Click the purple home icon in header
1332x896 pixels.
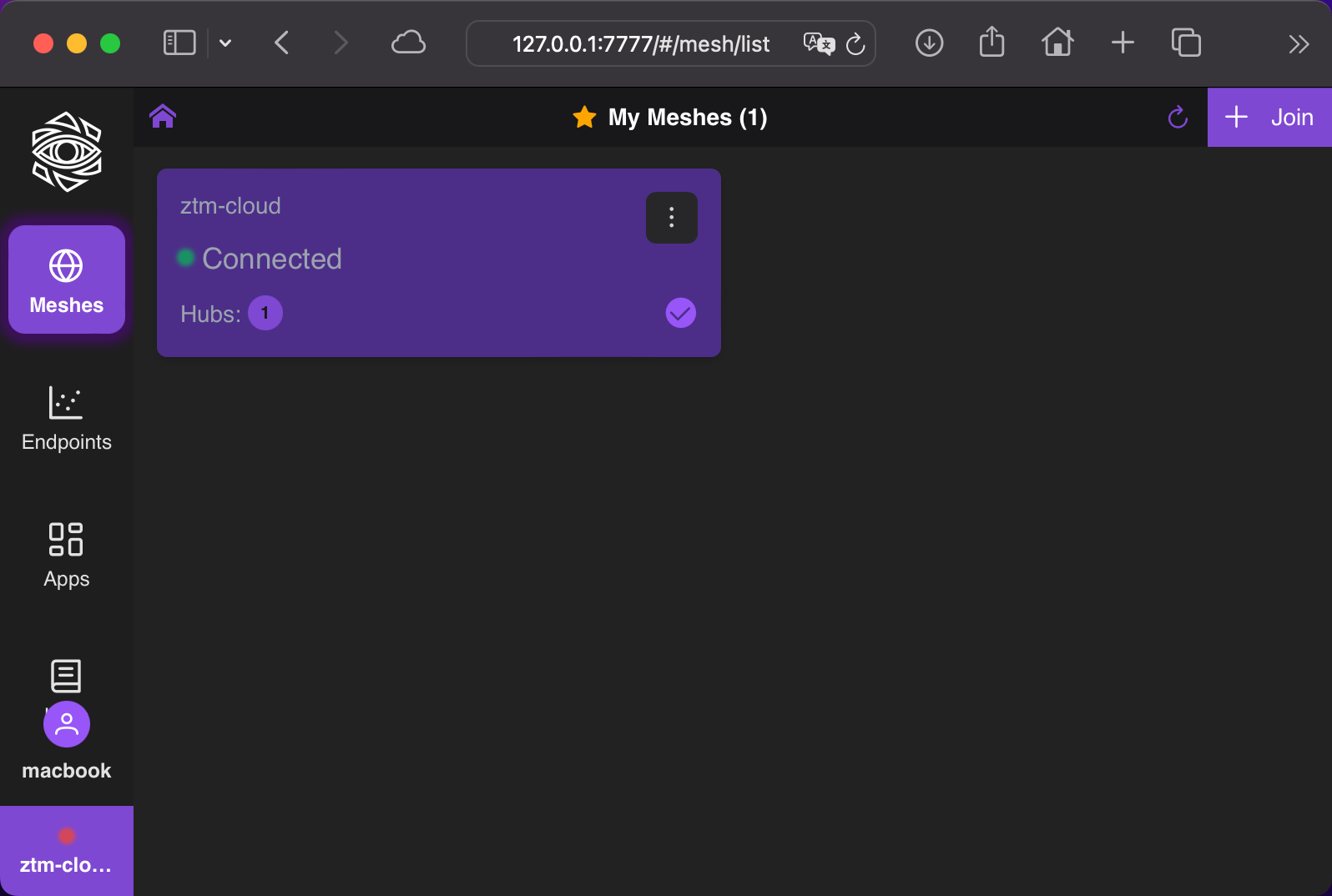pos(163,117)
